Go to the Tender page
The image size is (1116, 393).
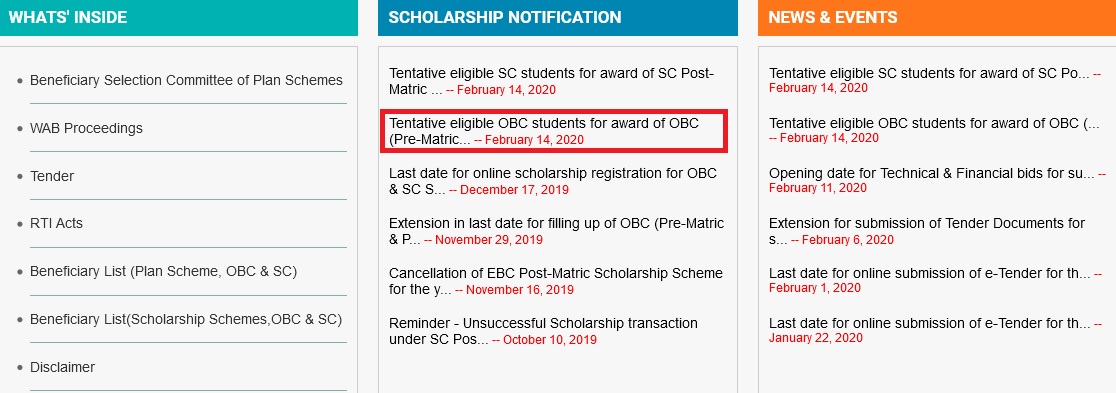52,176
